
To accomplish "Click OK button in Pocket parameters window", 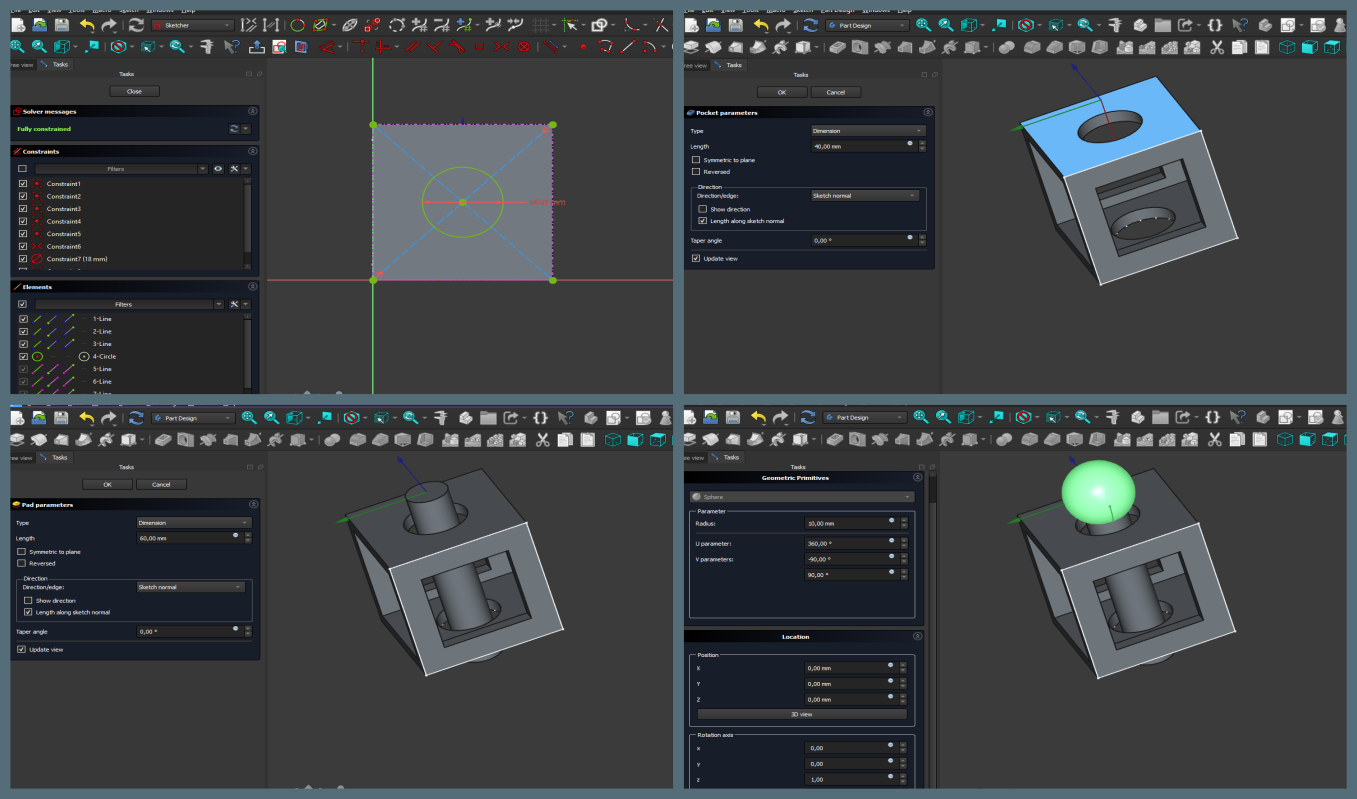I will pos(782,92).
